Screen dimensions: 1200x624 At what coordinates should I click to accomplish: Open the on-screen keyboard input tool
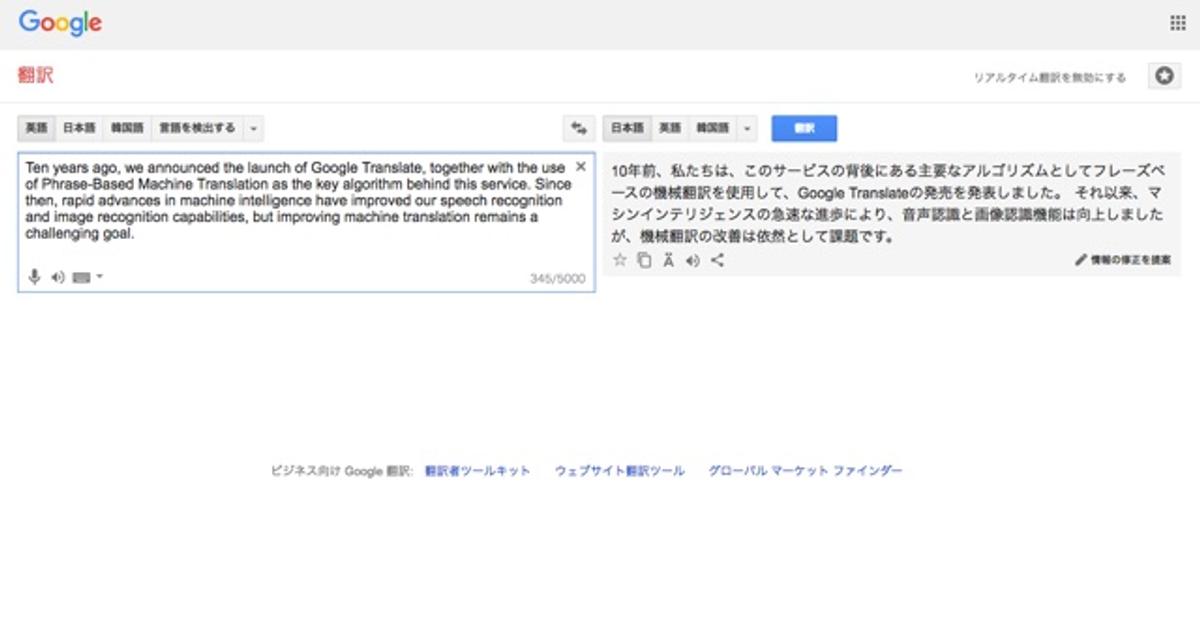point(81,277)
